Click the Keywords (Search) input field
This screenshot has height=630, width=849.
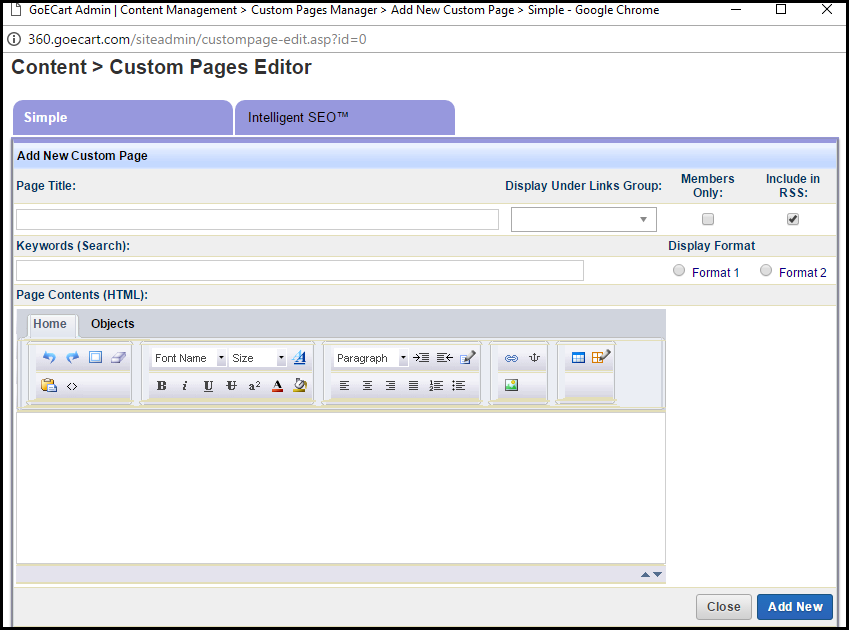pyautogui.click(x=300, y=271)
